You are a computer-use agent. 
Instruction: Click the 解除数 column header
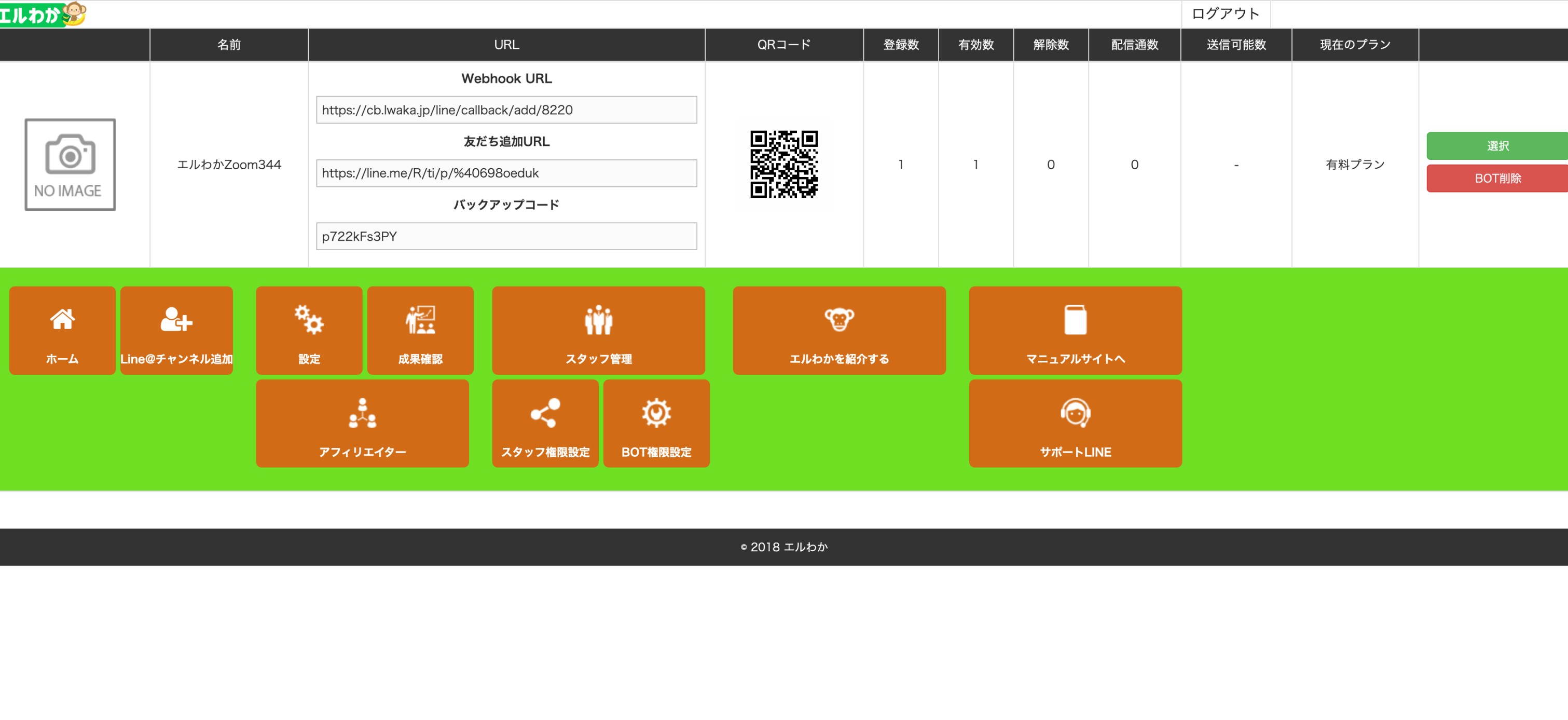tap(1051, 45)
